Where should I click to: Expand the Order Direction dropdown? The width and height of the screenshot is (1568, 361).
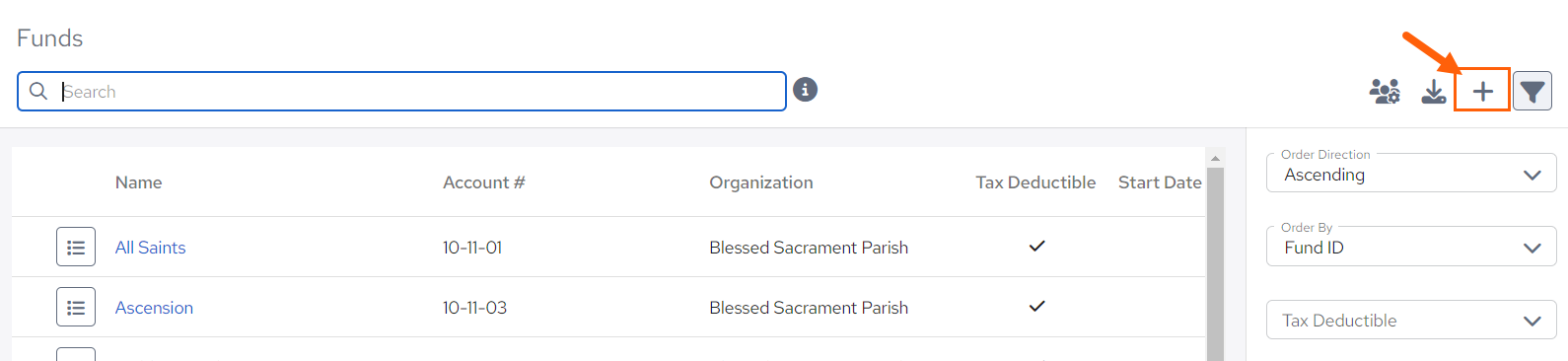coord(1411,174)
